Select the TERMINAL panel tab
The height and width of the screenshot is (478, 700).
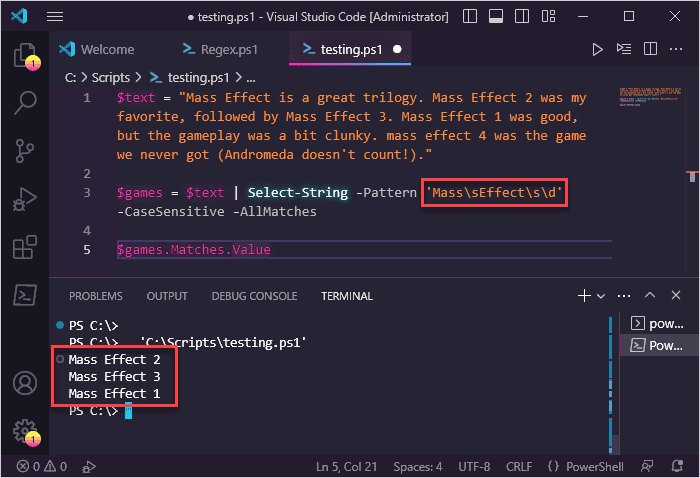[347, 296]
